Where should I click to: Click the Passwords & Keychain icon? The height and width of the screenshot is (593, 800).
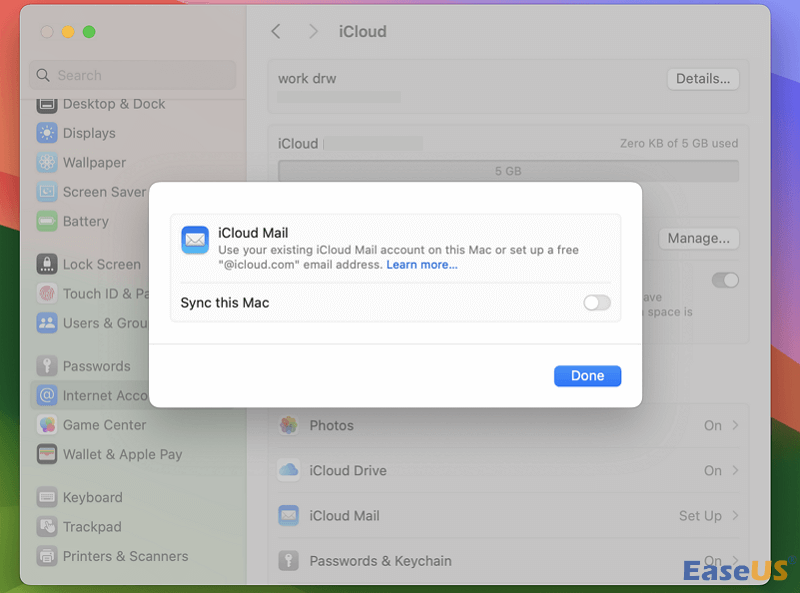click(x=289, y=560)
